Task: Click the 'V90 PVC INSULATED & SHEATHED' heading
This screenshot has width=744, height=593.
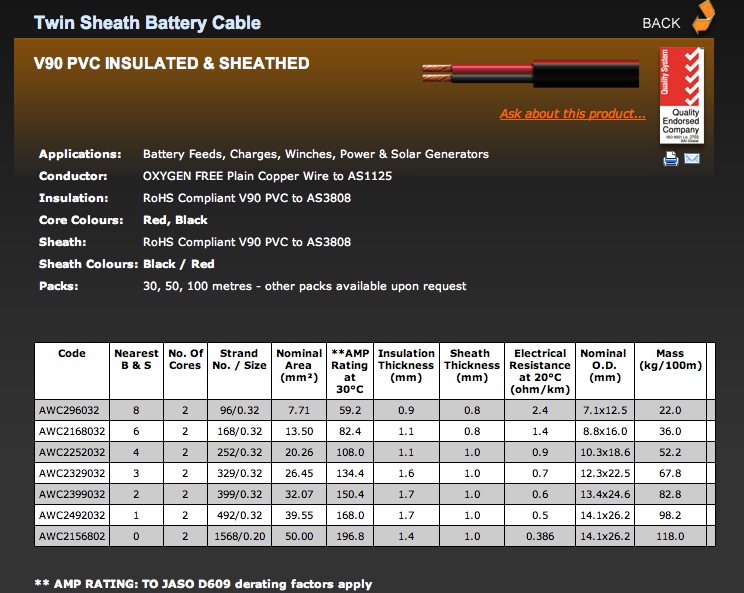Action: pos(171,64)
